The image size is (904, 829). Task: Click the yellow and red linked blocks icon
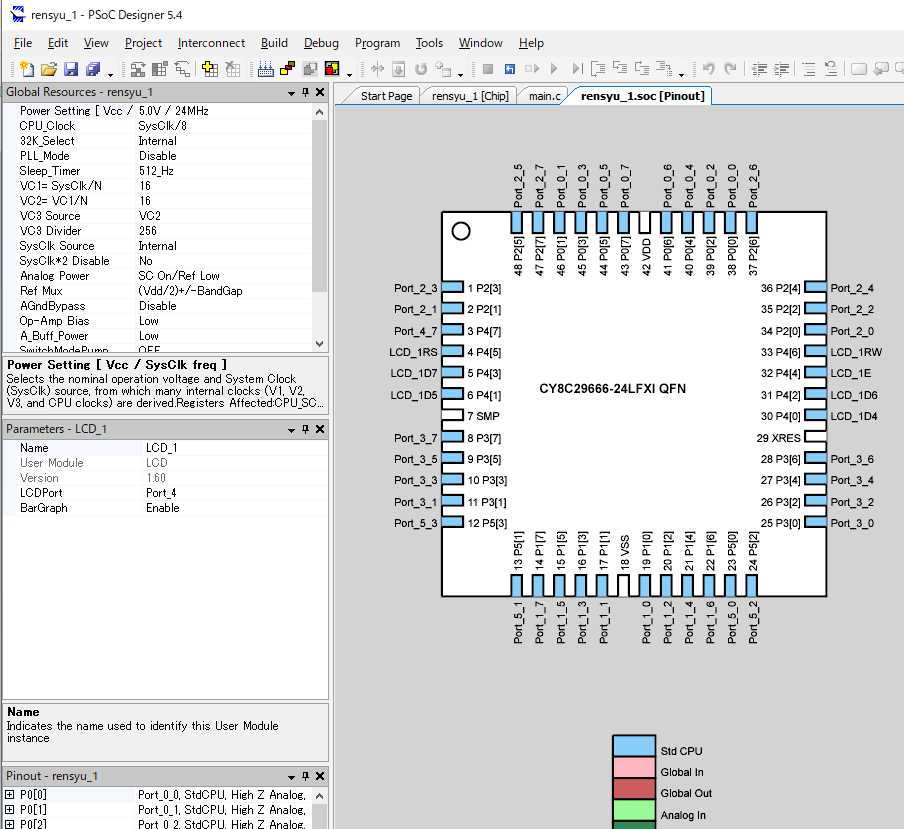tap(287, 69)
